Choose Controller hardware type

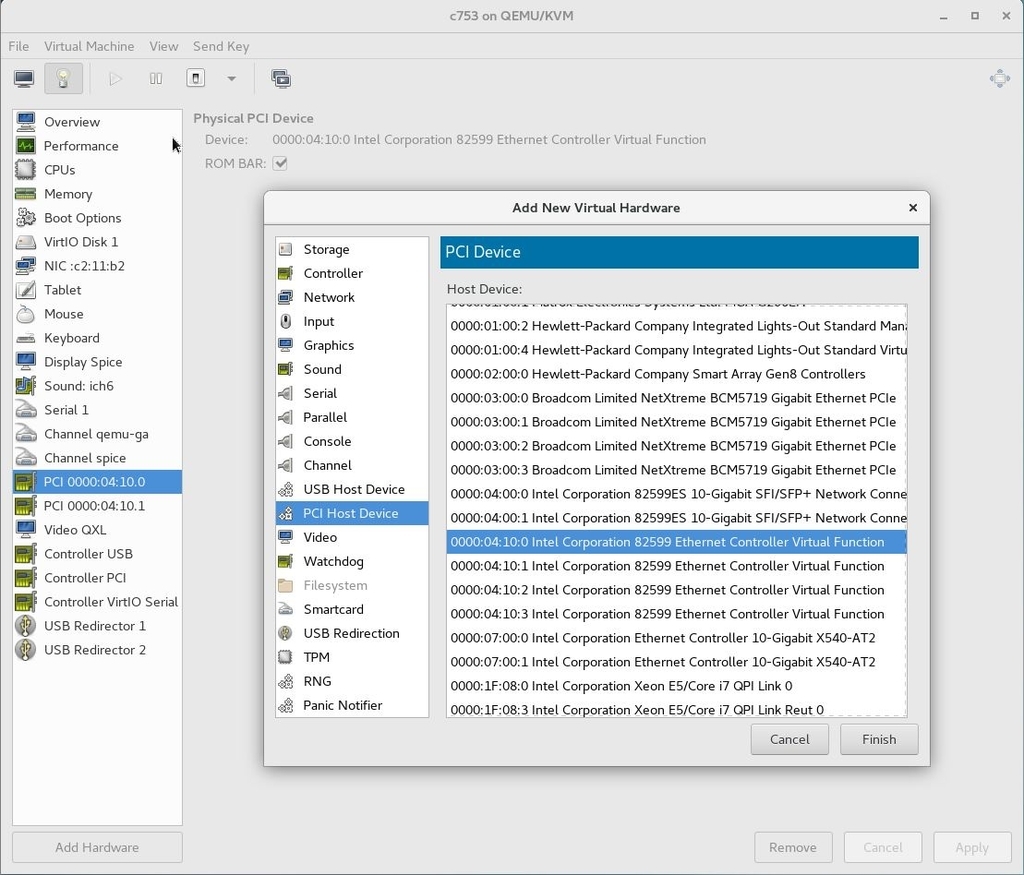352,274
